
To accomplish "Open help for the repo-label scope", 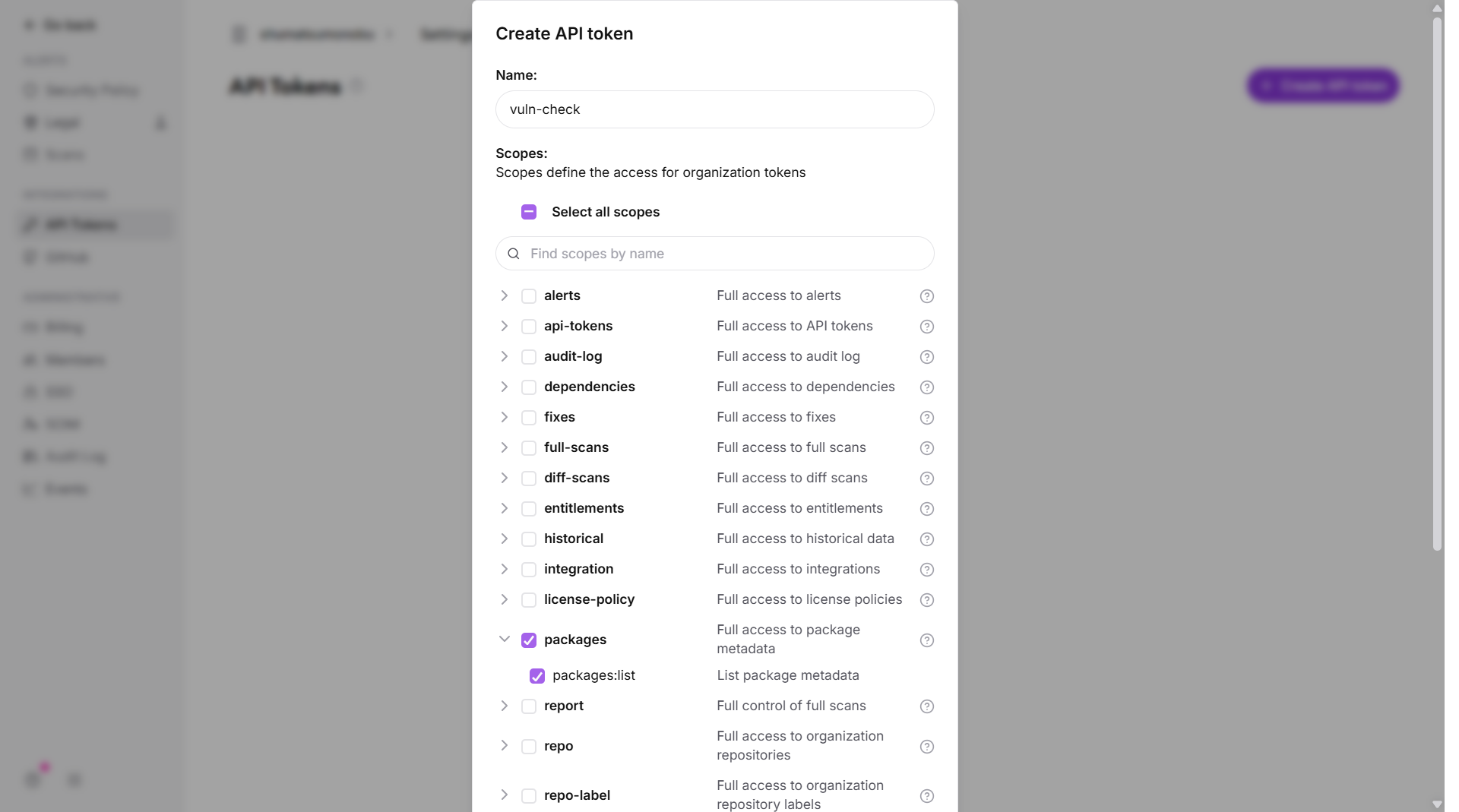I will click(926, 796).
